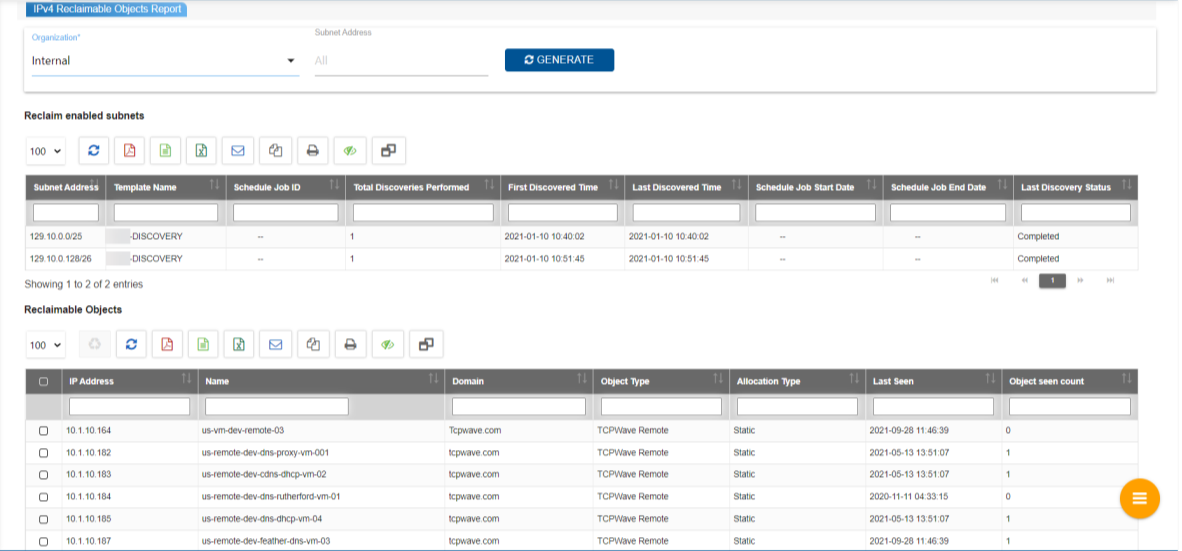Check the row for 10.1.10.183
The width and height of the screenshot is (1182, 551).
[43, 475]
